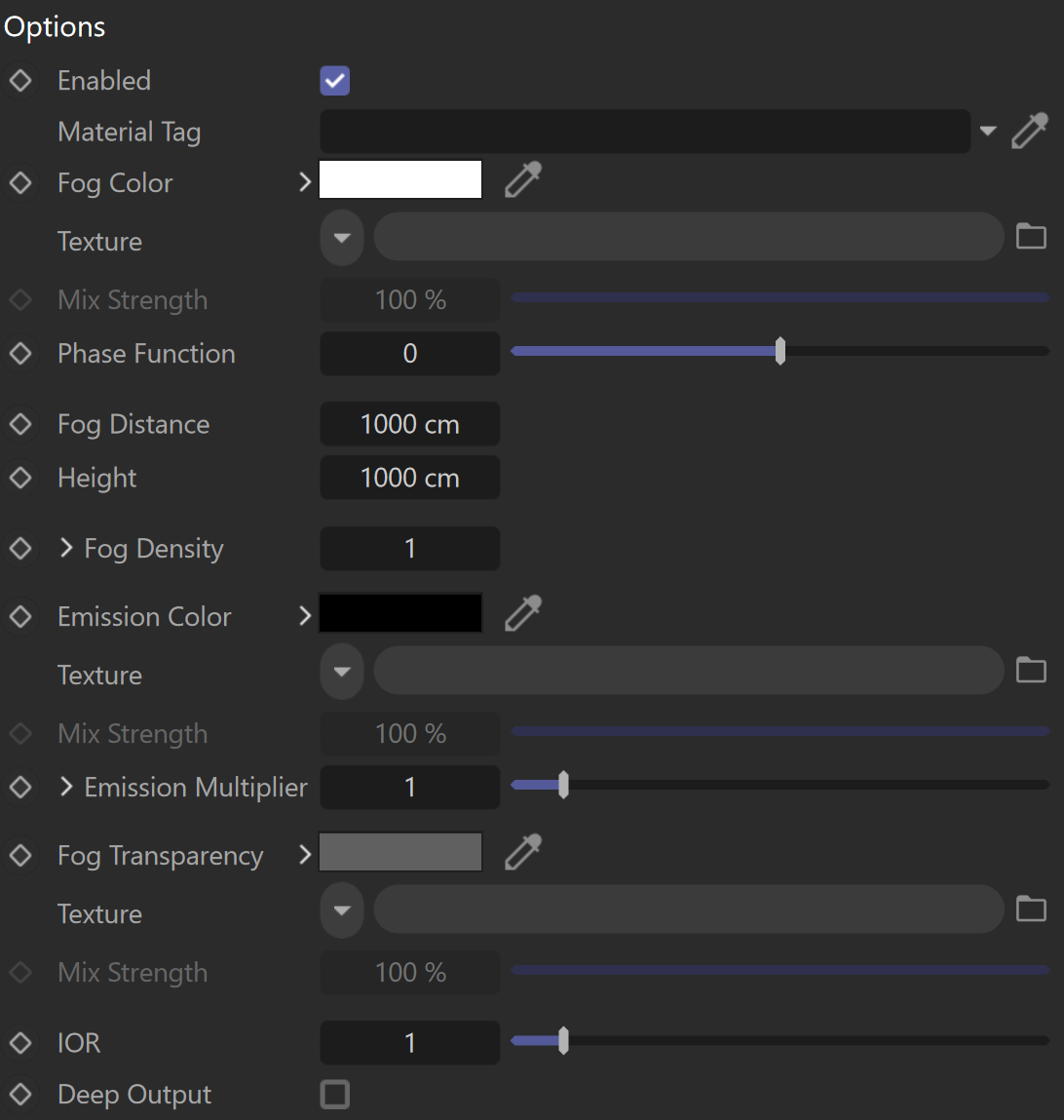Pick Fog Color with the eyedropper
The width and height of the screenshot is (1064, 1120).
(x=523, y=179)
